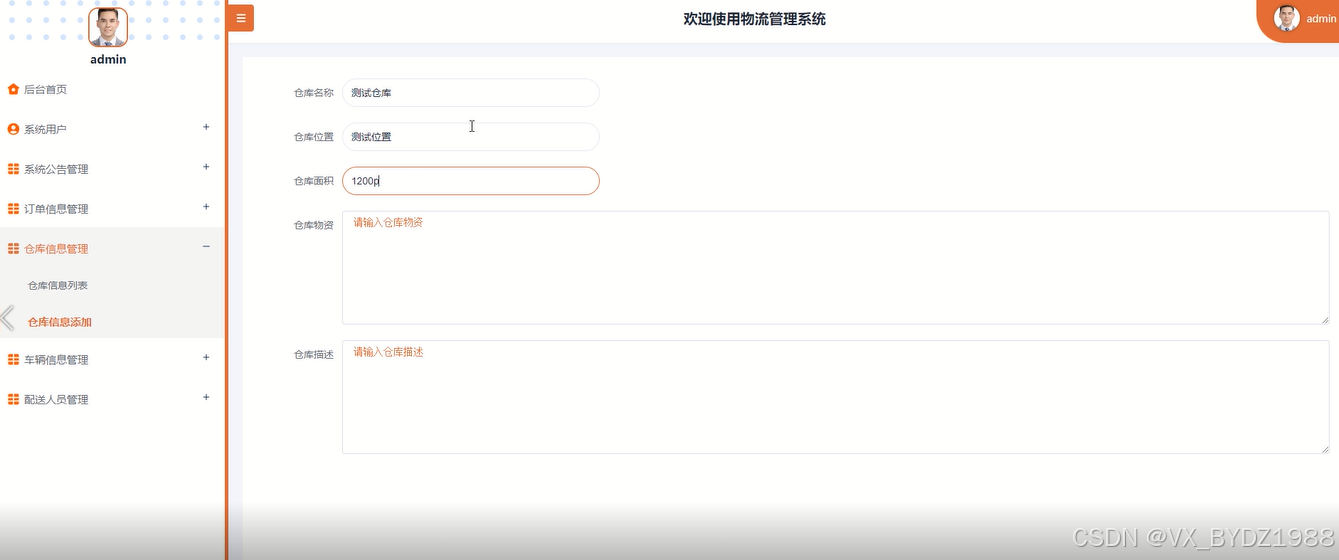Viewport: 1339px width, 560px height.
Task: Expand 车辆信息管理 with its plus sign
Action: coord(206,357)
